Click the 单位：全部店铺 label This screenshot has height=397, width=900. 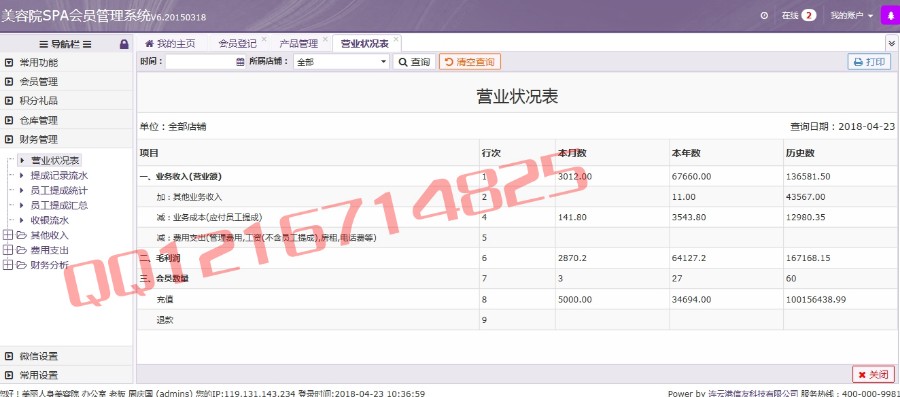coord(173,127)
